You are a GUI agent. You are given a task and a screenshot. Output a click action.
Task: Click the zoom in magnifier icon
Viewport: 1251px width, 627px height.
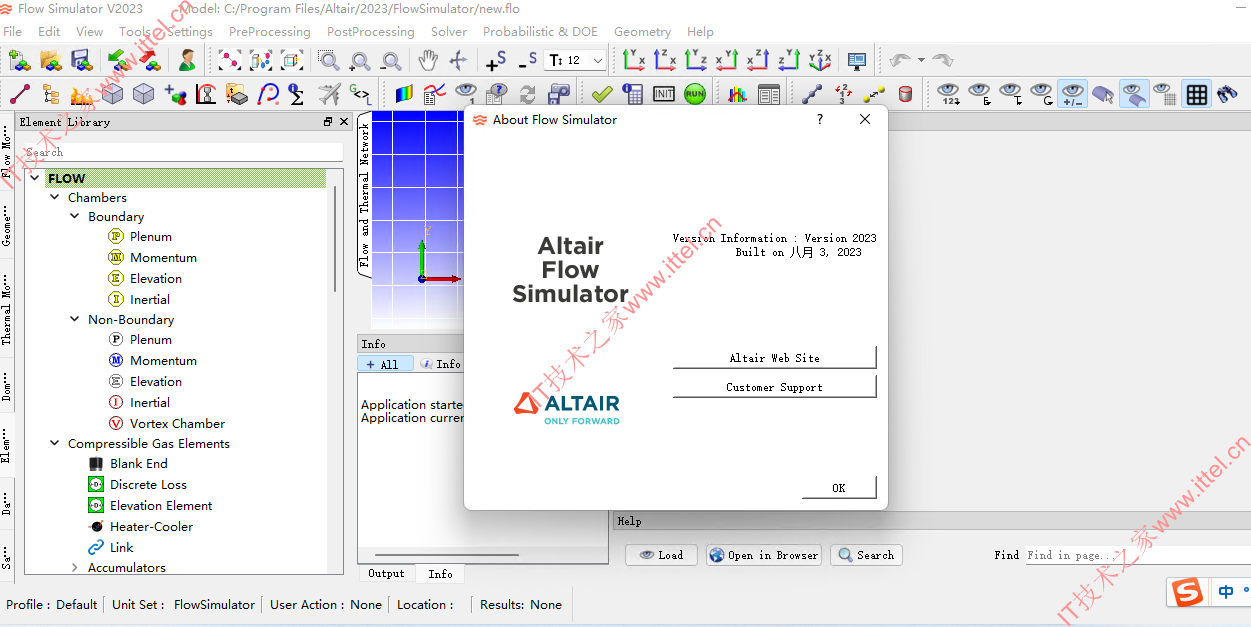pos(360,60)
